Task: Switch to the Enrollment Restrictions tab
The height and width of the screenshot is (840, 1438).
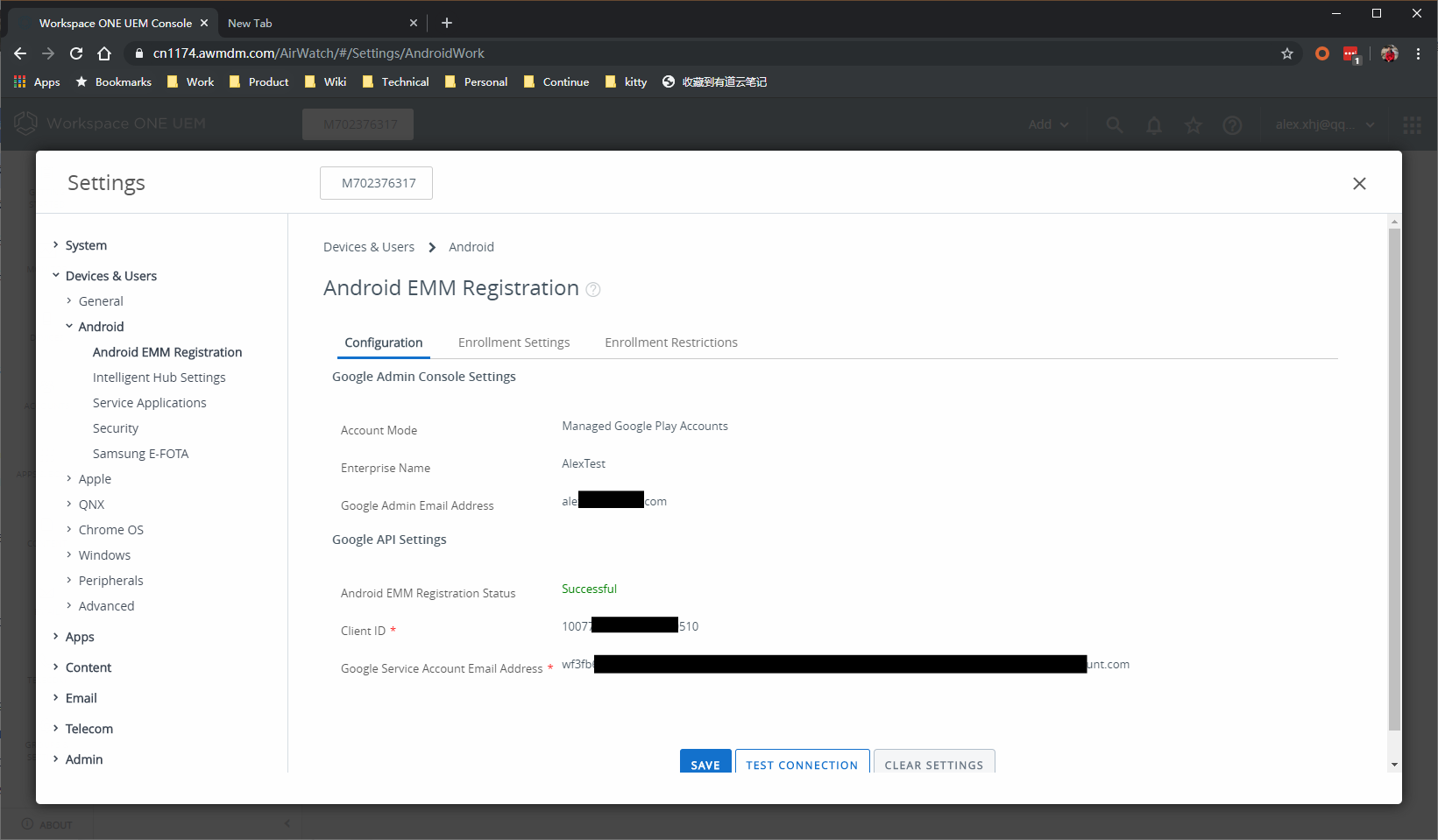Action: click(x=671, y=342)
